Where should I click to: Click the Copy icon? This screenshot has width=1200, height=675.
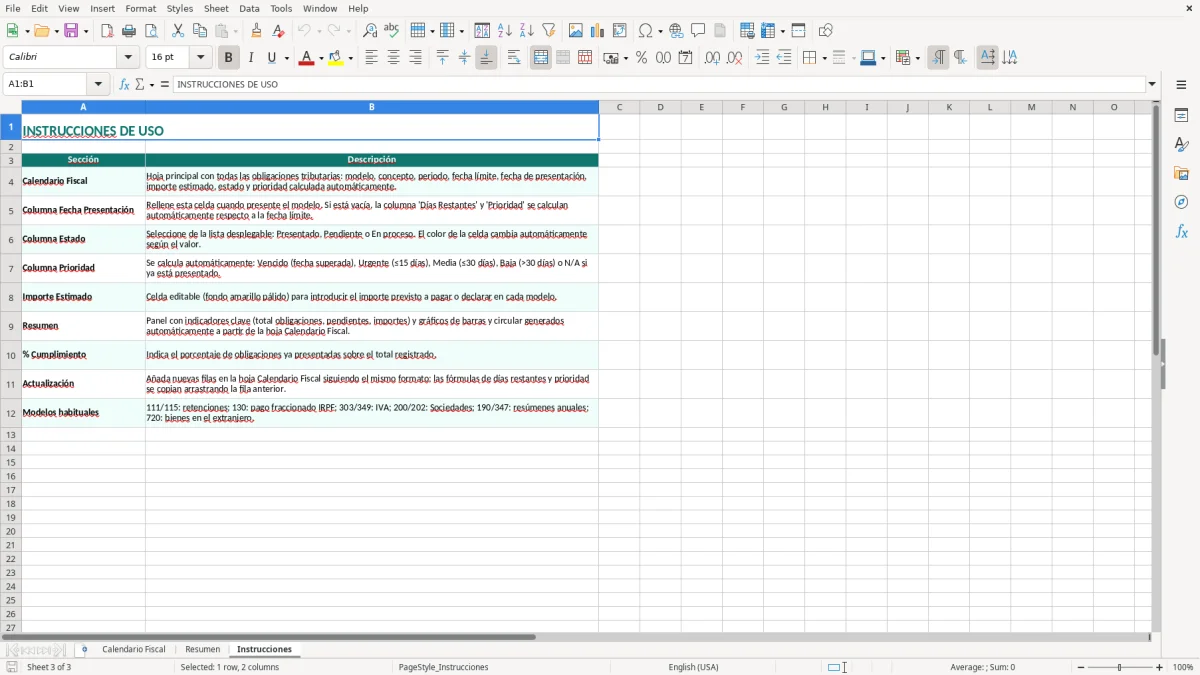tap(200, 31)
